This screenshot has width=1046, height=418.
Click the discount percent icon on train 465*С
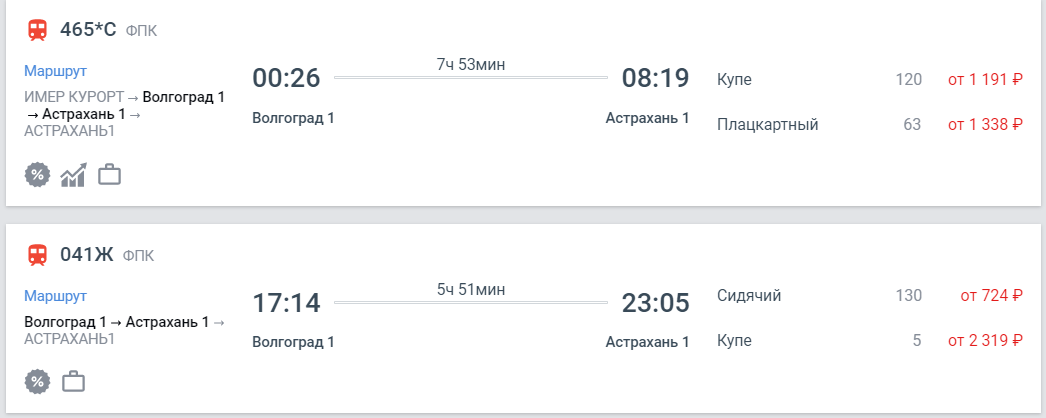(37, 175)
